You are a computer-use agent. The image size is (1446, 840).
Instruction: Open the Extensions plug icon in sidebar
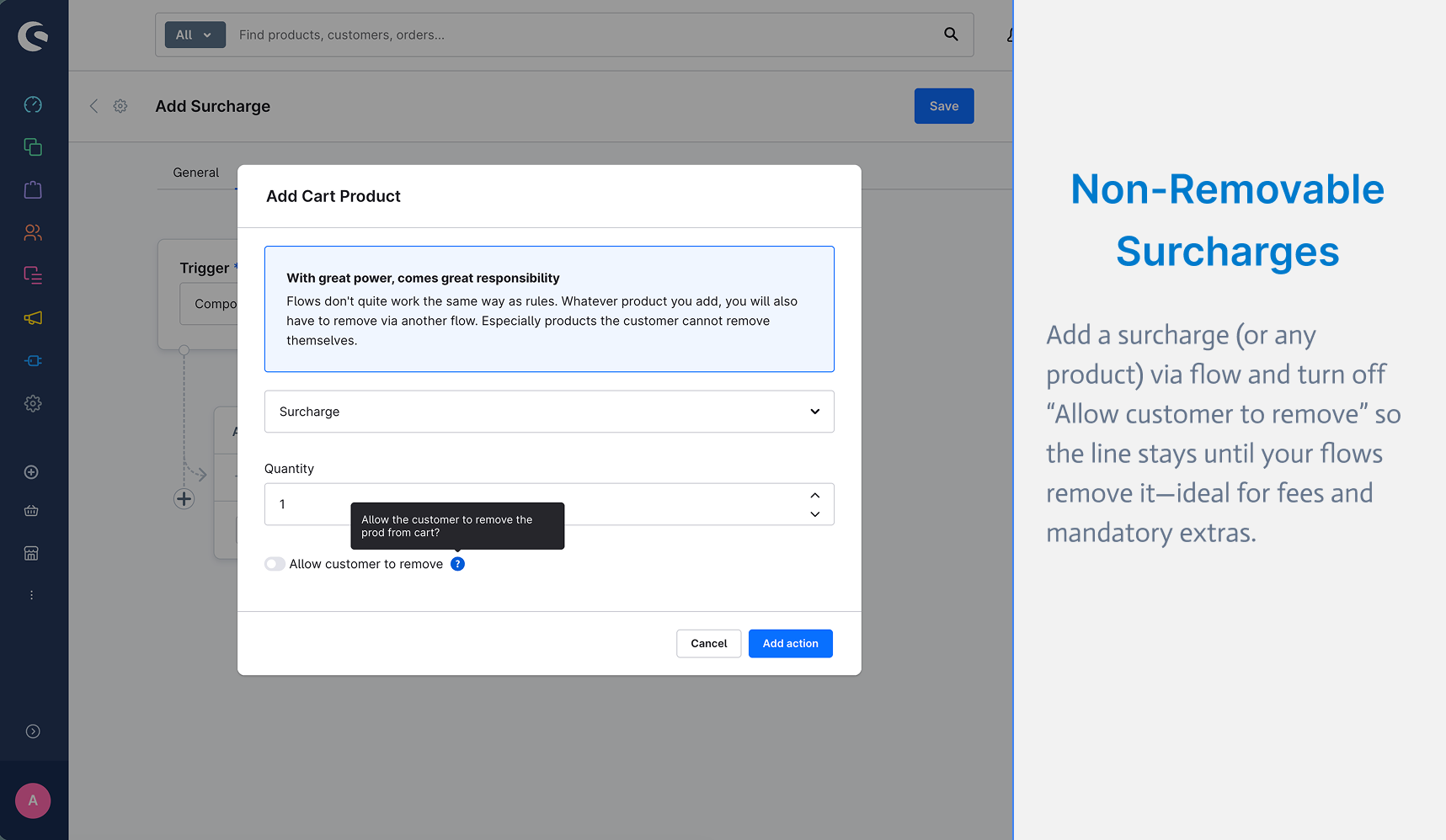33,360
